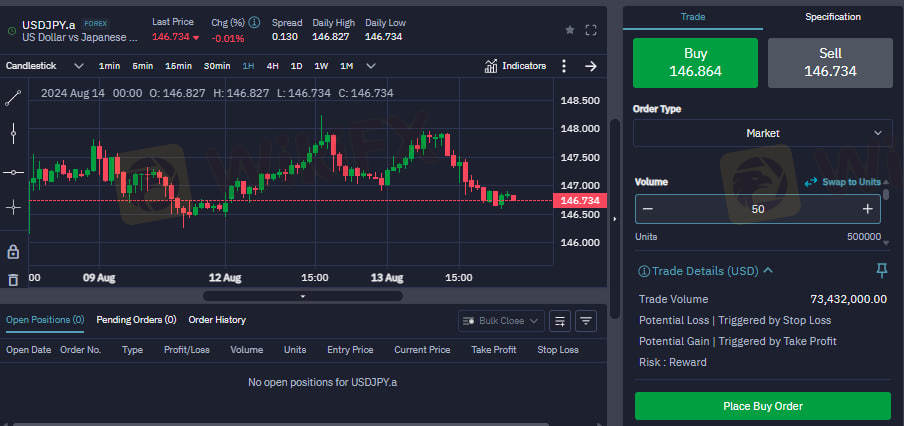
Task: Toggle the lock drawings icon
Action: point(13,251)
